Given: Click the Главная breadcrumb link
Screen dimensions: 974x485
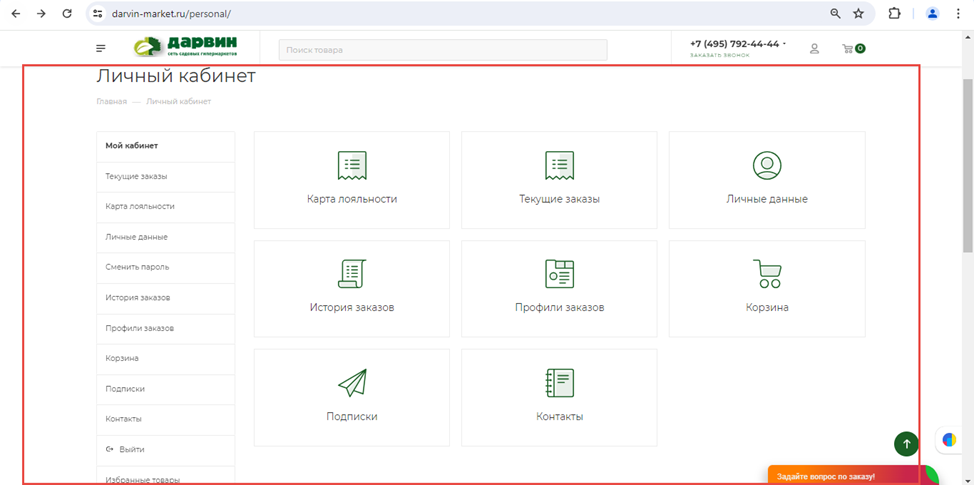Looking at the screenshot, I should click(111, 101).
